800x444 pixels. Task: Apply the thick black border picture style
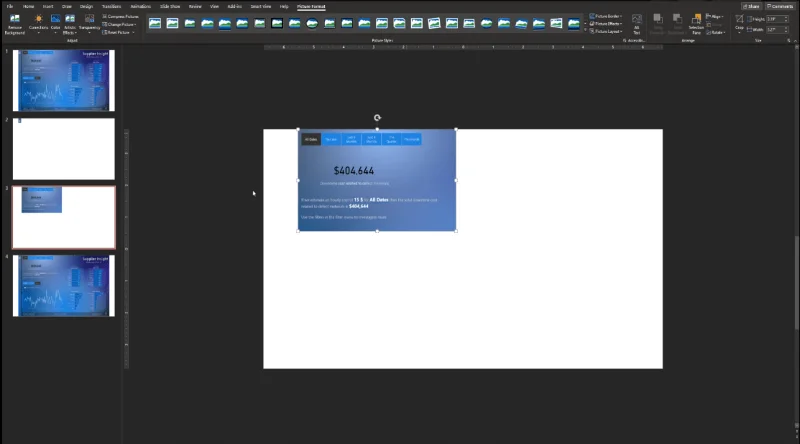click(277, 23)
